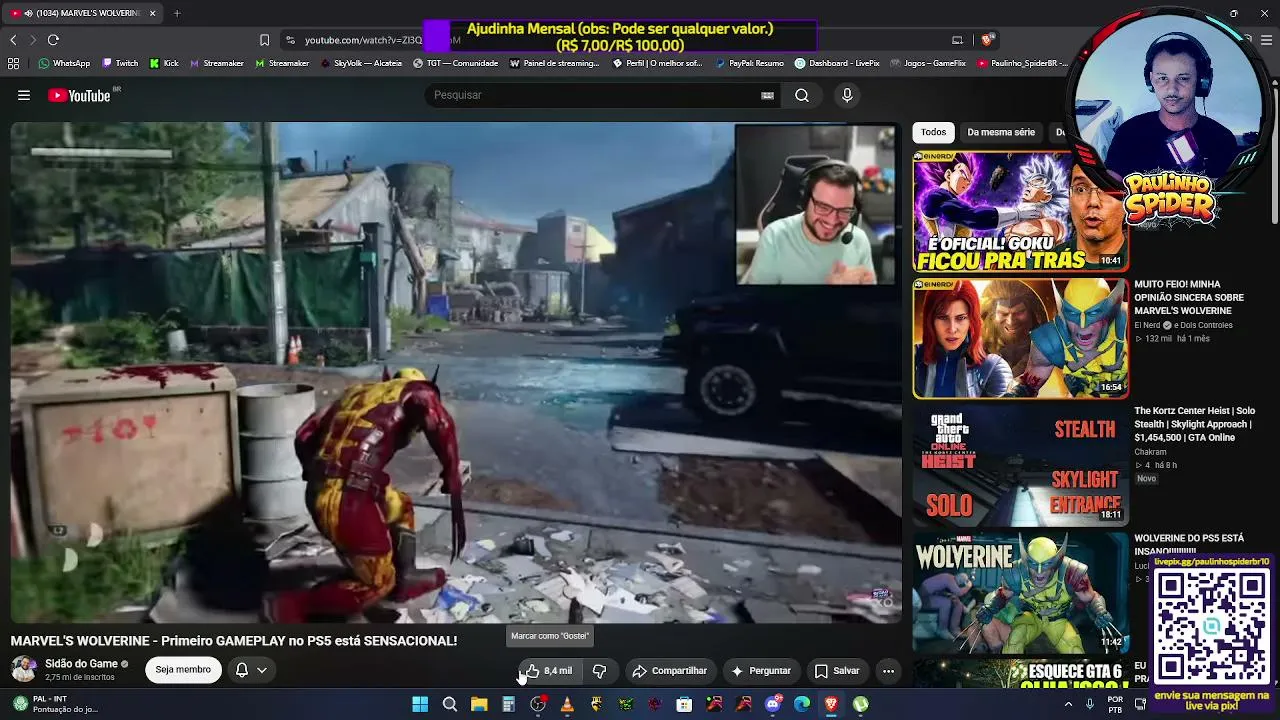
Task: Open The Kortz Center Heist video title
Action: click(1194, 424)
